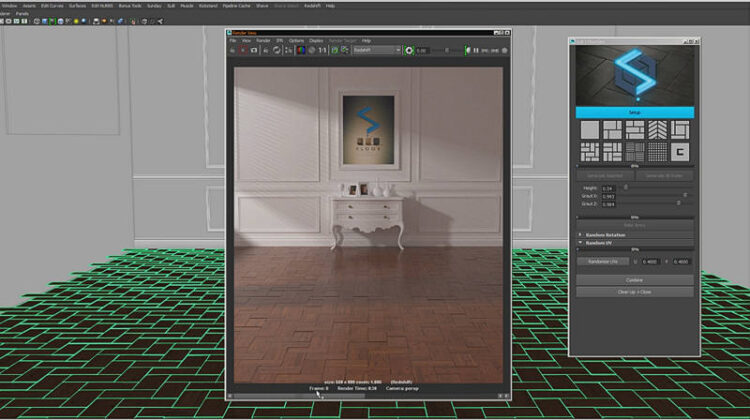Open the Render menu in Render View
The width and height of the screenshot is (750, 420).
pos(263,41)
